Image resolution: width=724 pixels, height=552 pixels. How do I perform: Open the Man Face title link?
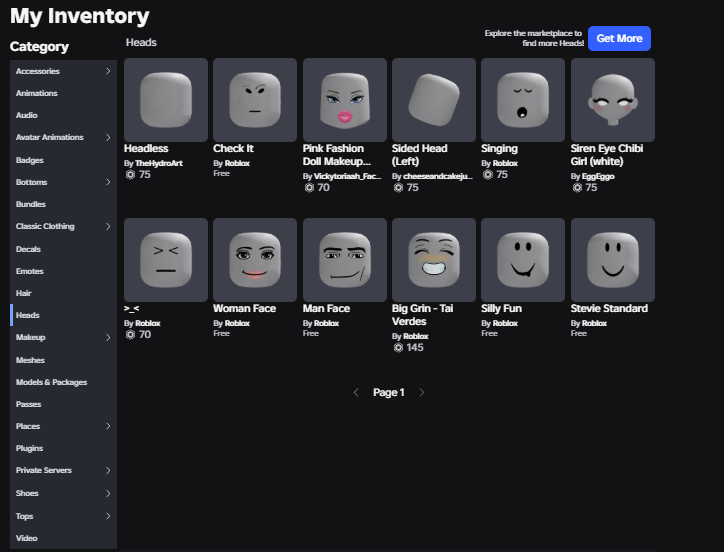326,308
